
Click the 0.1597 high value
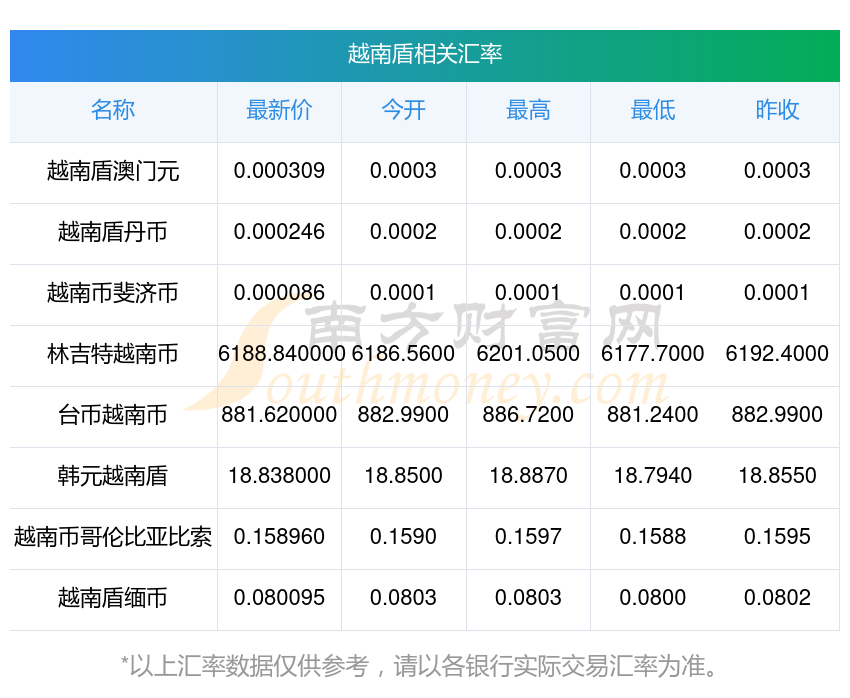[x=528, y=537]
